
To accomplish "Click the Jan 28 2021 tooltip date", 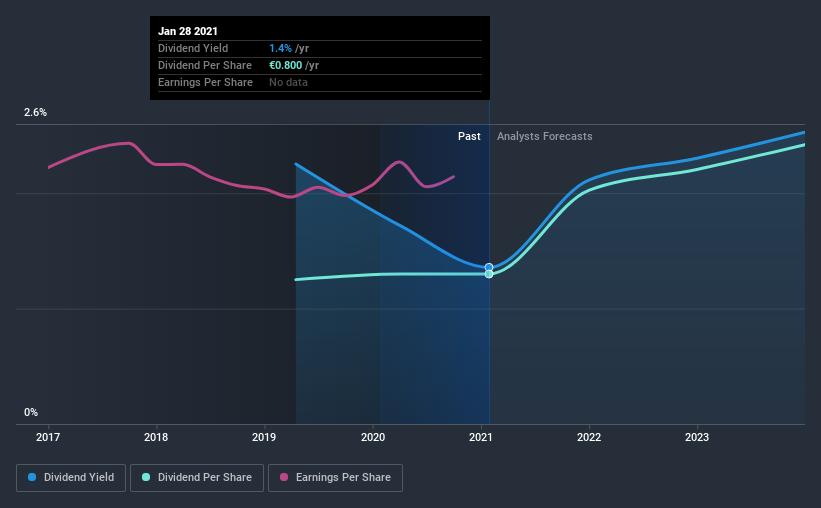I will (x=188, y=31).
